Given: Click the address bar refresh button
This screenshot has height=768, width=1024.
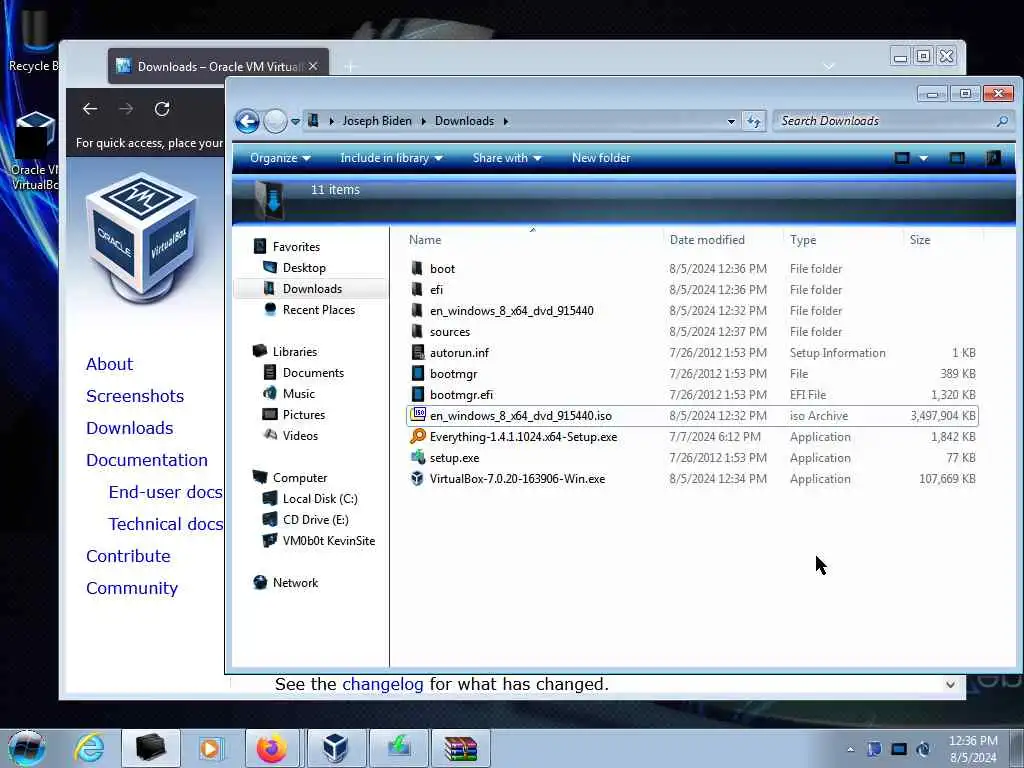Looking at the screenshot, I should click(754, 121).
